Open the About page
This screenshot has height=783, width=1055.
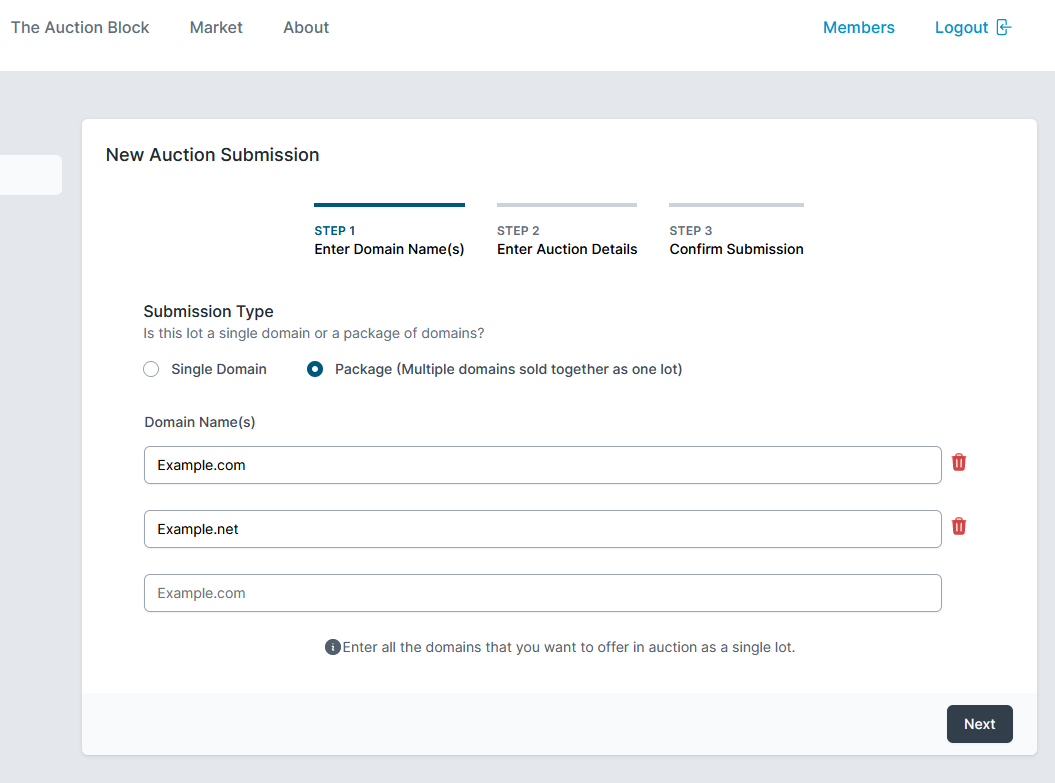pos(306,28)
